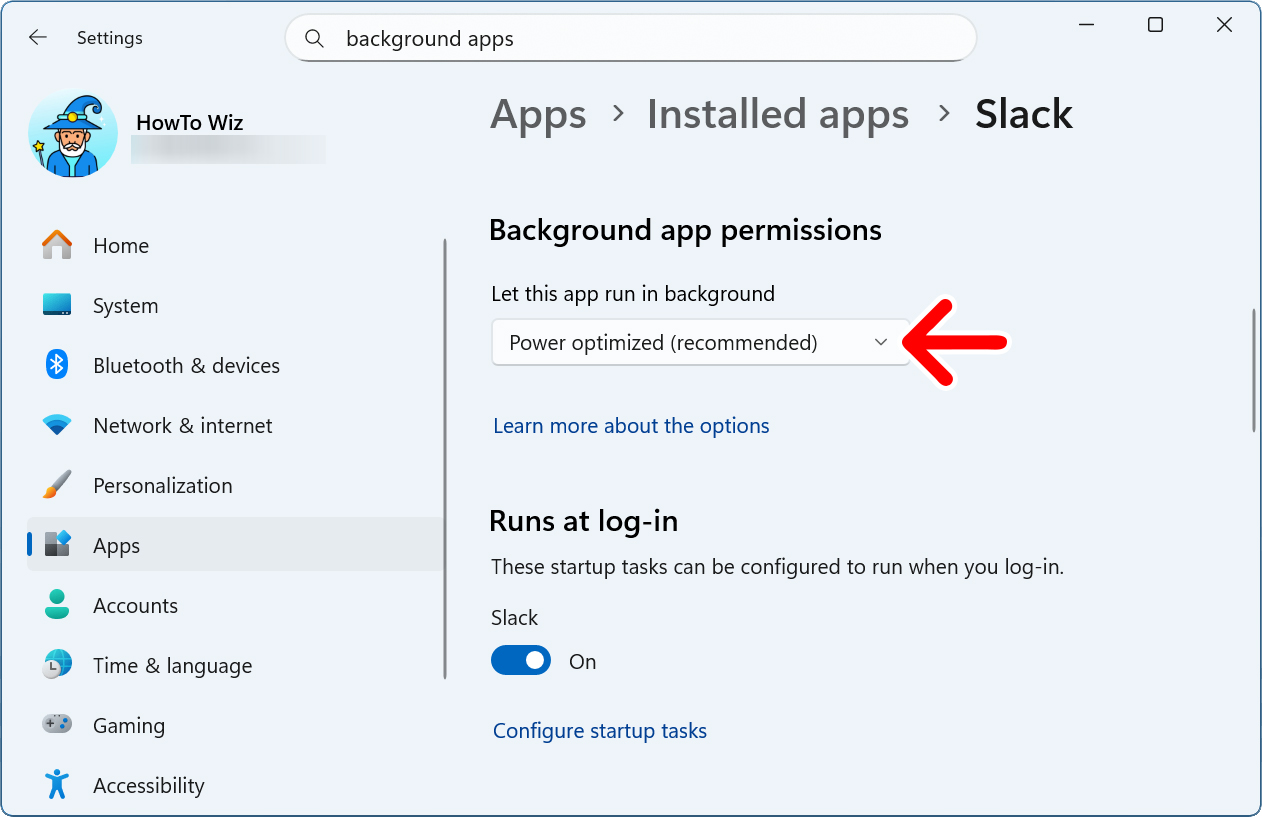Open the background permissions dropdown
The width and height of the screenshot is (1262, 817).
(x=700, y=342)
